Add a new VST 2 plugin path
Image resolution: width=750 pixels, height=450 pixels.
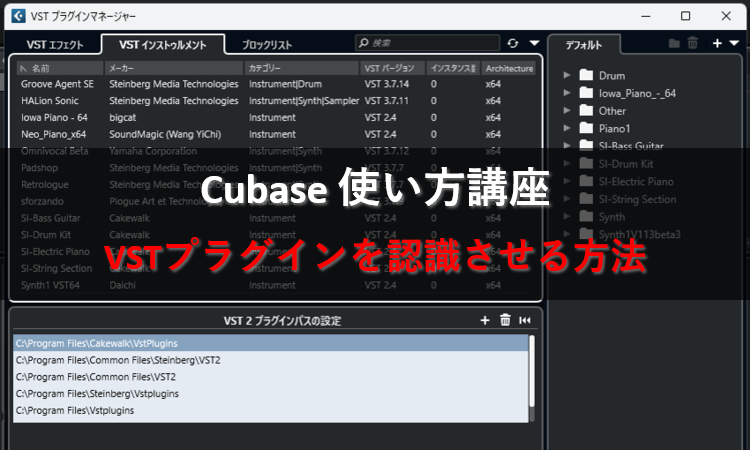tap(485, 320)
